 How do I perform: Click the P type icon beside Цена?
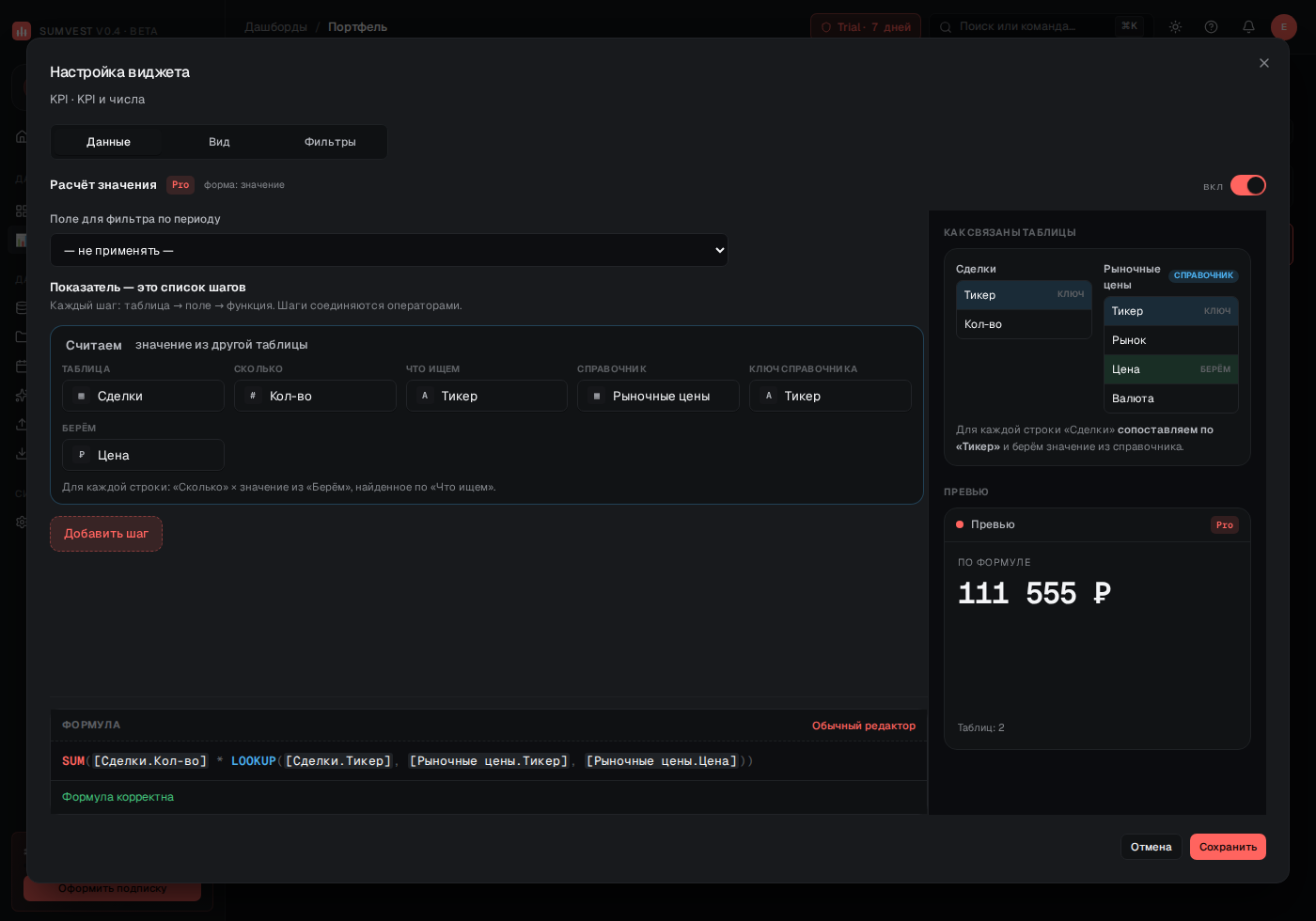tap(82, 455)
